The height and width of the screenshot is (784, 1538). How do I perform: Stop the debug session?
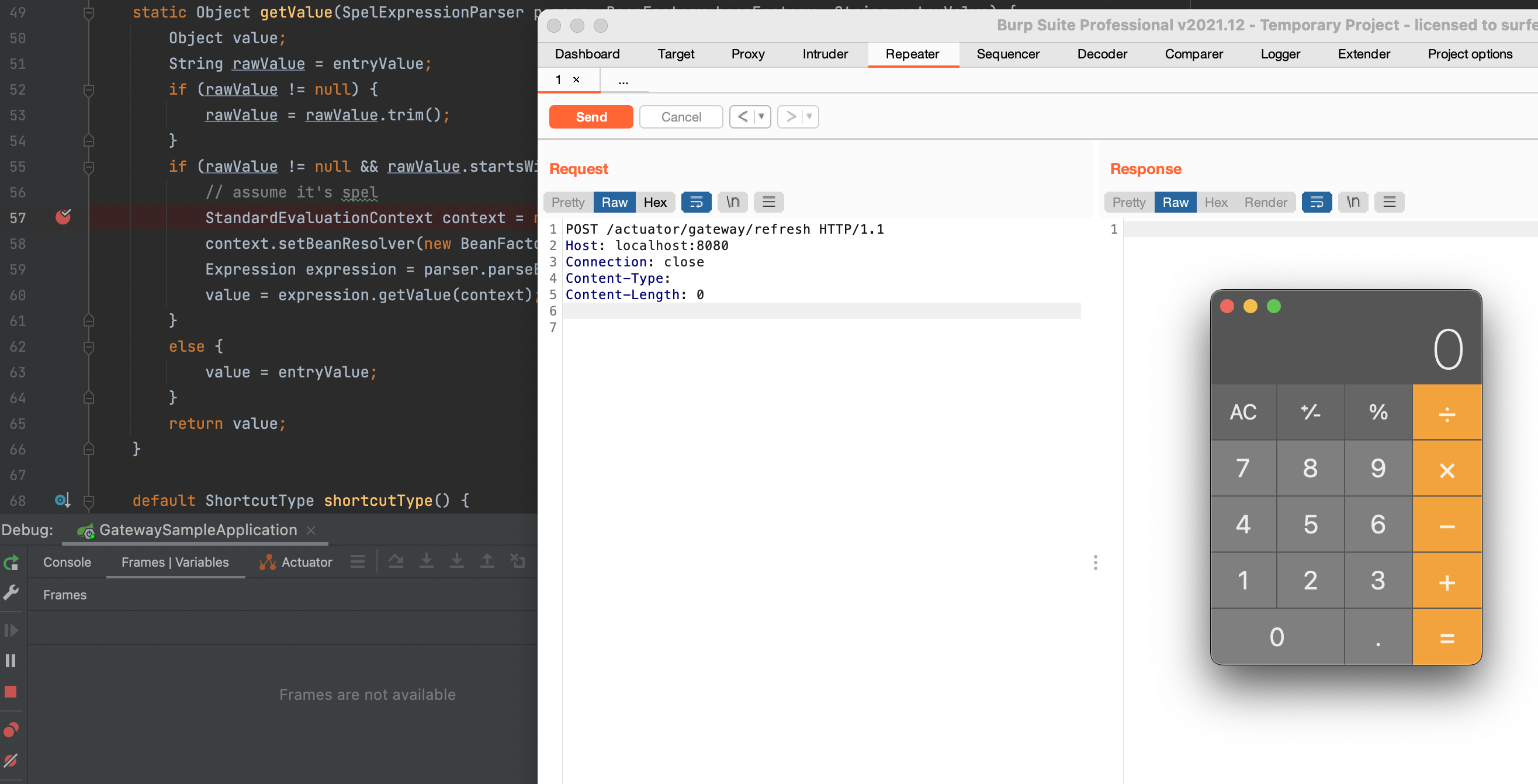click(x=11, y=692)
